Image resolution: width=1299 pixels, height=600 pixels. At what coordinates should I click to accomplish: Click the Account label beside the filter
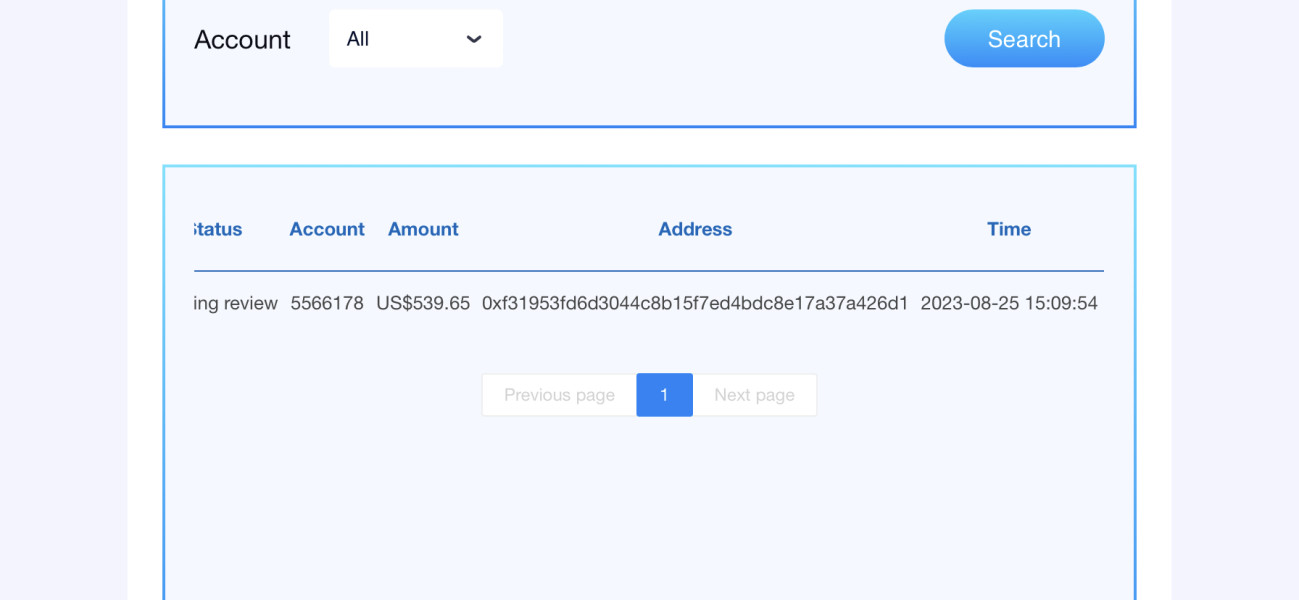tap(242, 40)
